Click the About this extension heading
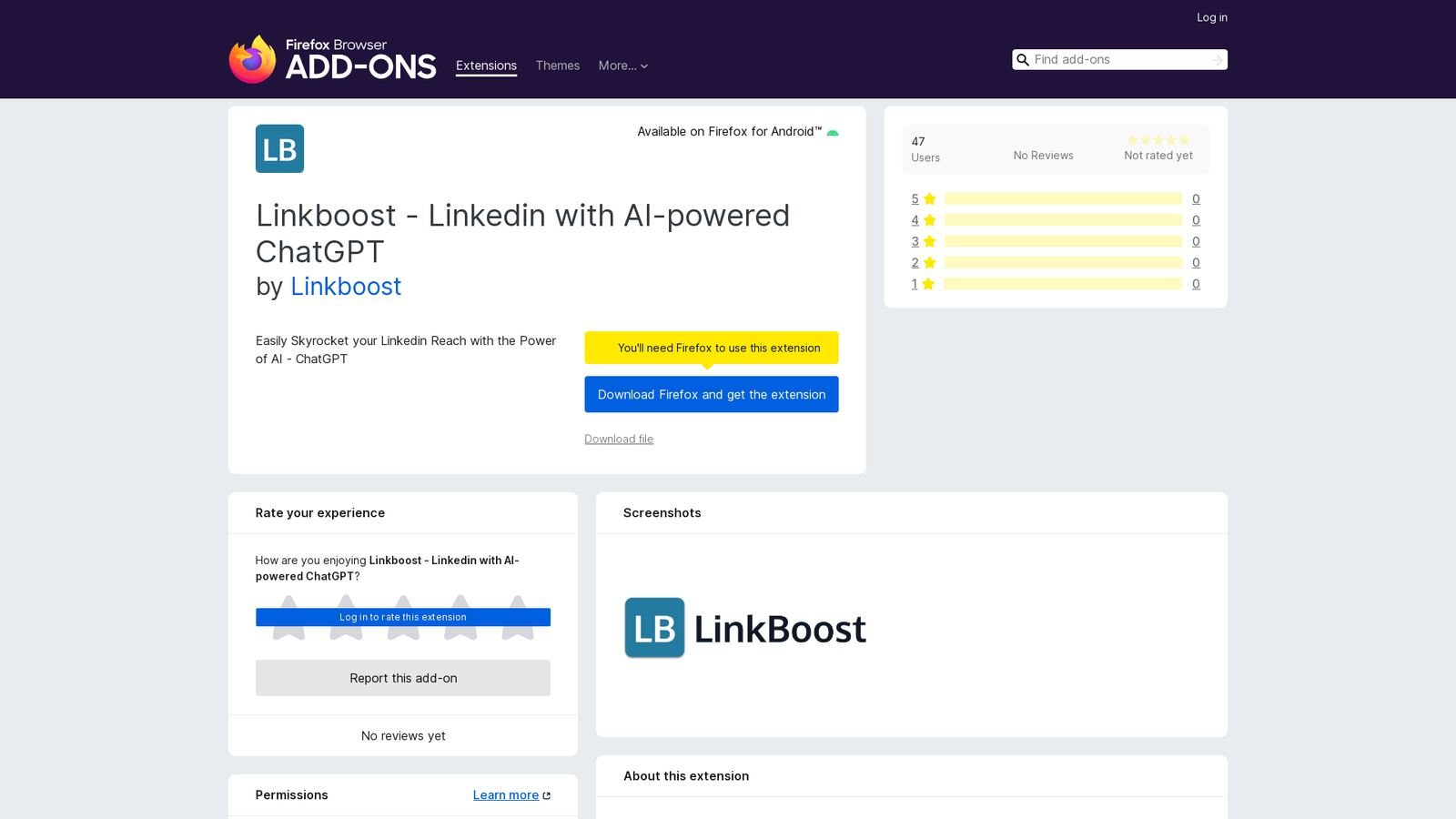The image size is (1456, 819). (686, 776)
